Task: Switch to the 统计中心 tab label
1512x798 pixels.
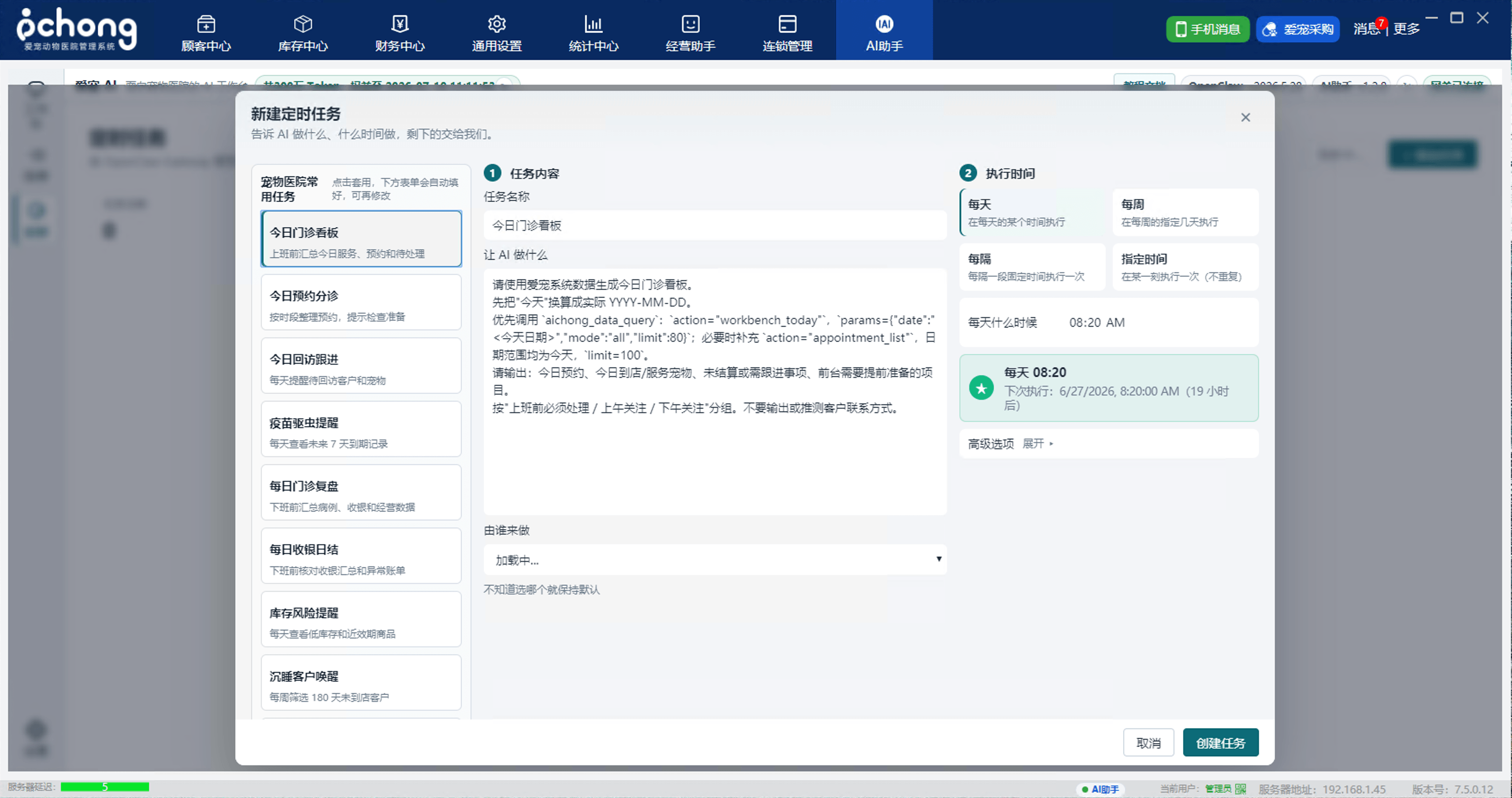Action: [x=593, y=46]
